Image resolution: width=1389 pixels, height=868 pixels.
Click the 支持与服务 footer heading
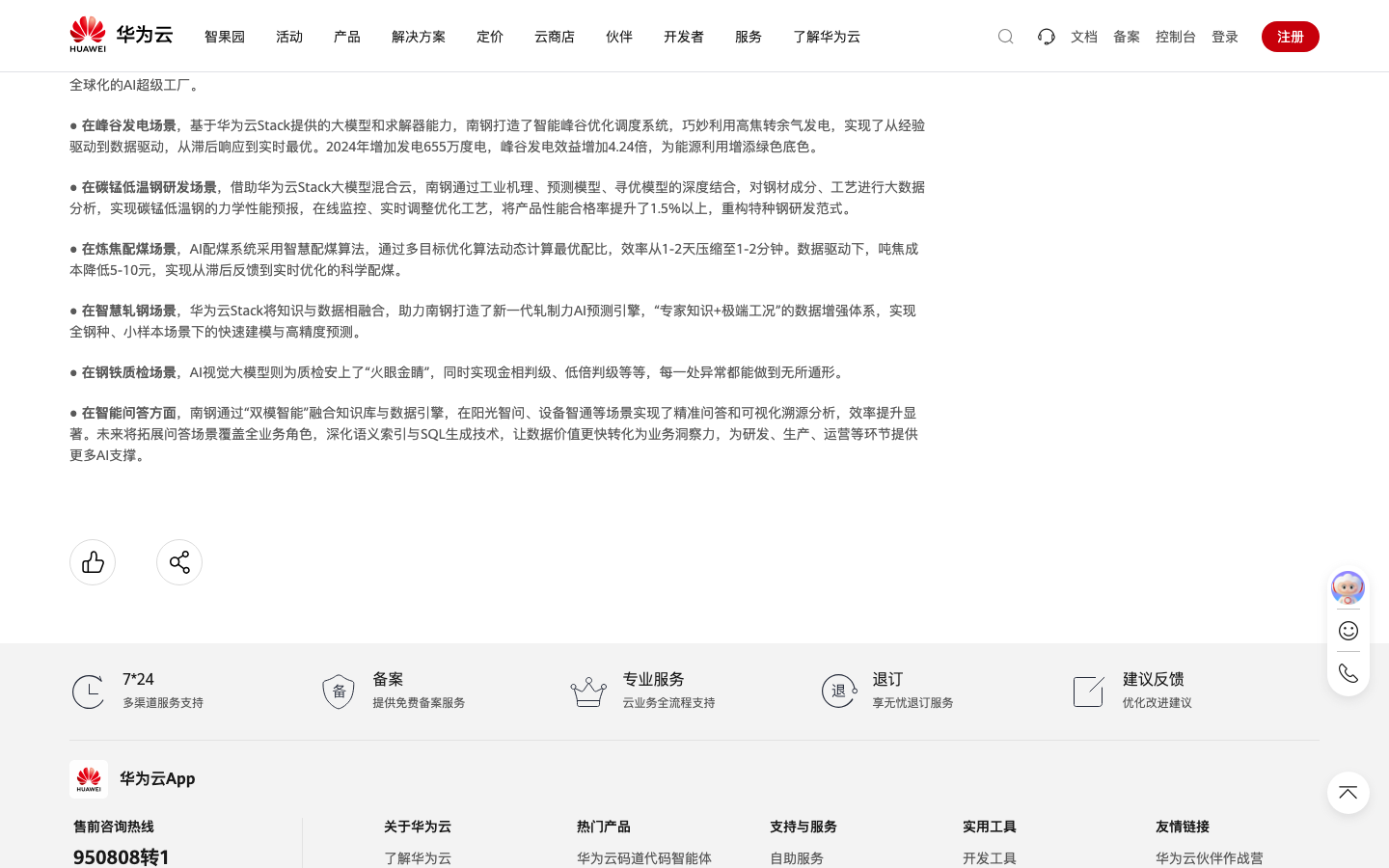pyautogui.click(x=803, y=827)
